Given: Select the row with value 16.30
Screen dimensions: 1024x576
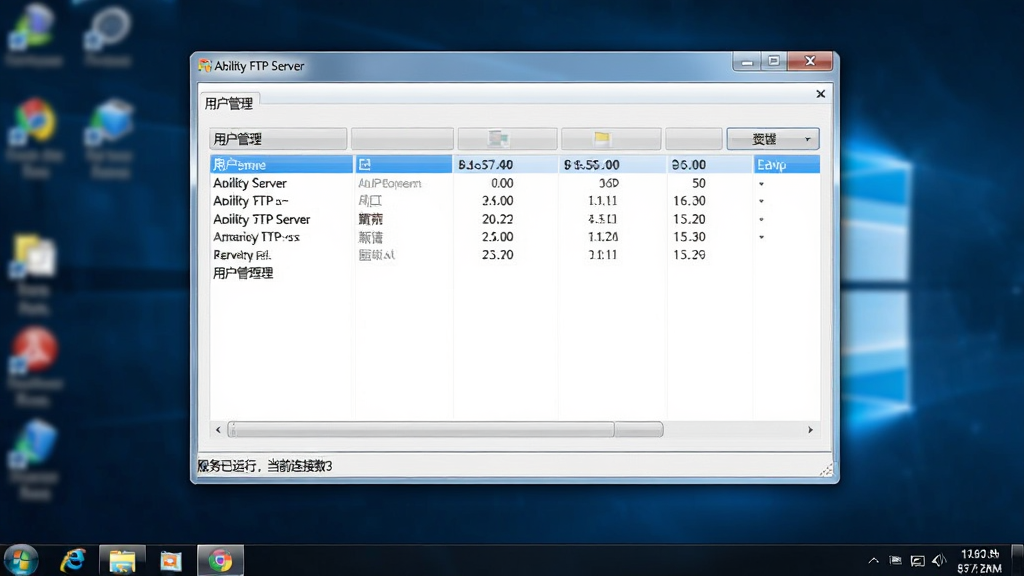Looking at the screenshot, I should (515, 201).
